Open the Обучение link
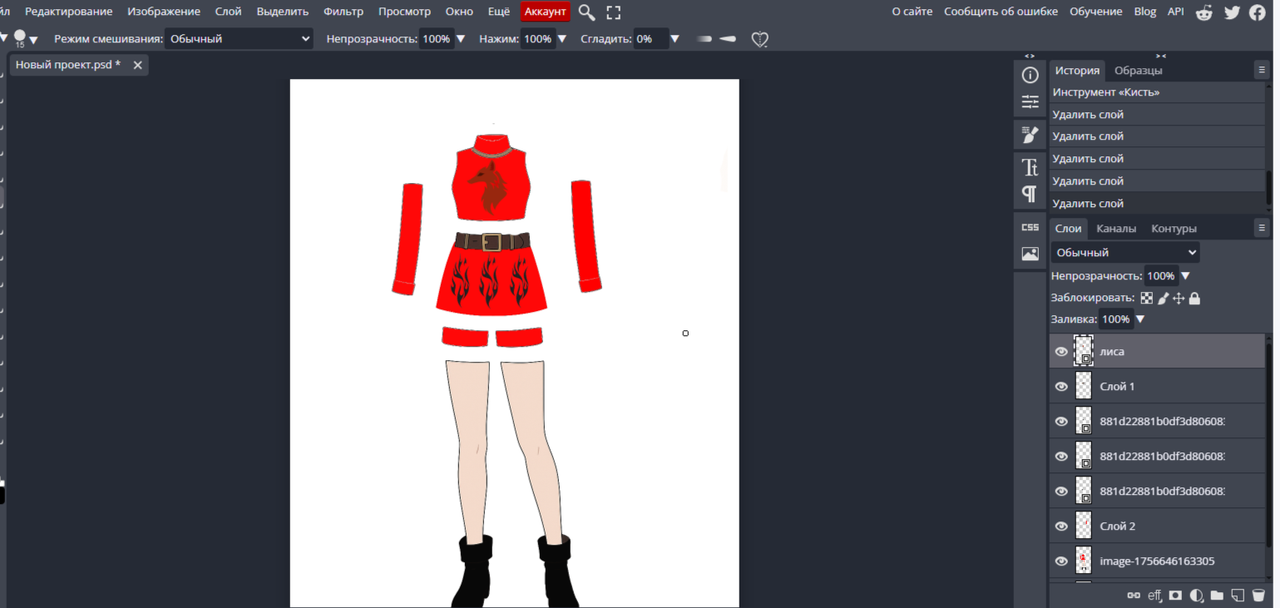The width and height of the screenshot is (1280, 608). click(x=1096, y=12)
